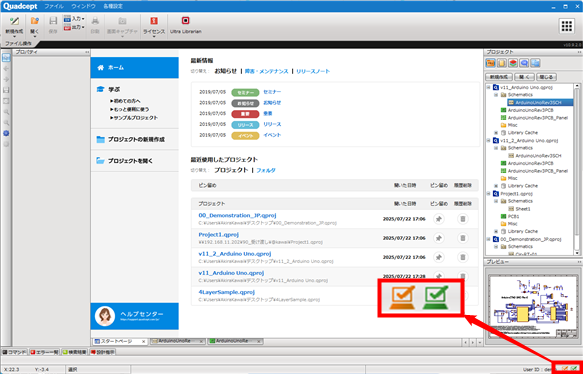
Task: Switch to the コマンド bottom tab
Action: pyautogui.click(x=15, y=352)
